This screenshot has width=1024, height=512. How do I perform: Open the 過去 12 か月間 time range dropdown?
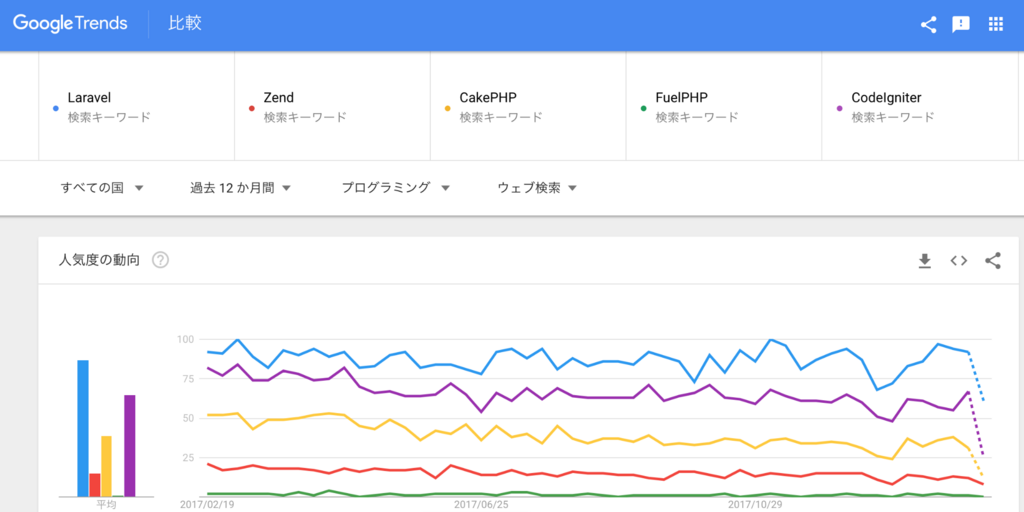[240, 188]
